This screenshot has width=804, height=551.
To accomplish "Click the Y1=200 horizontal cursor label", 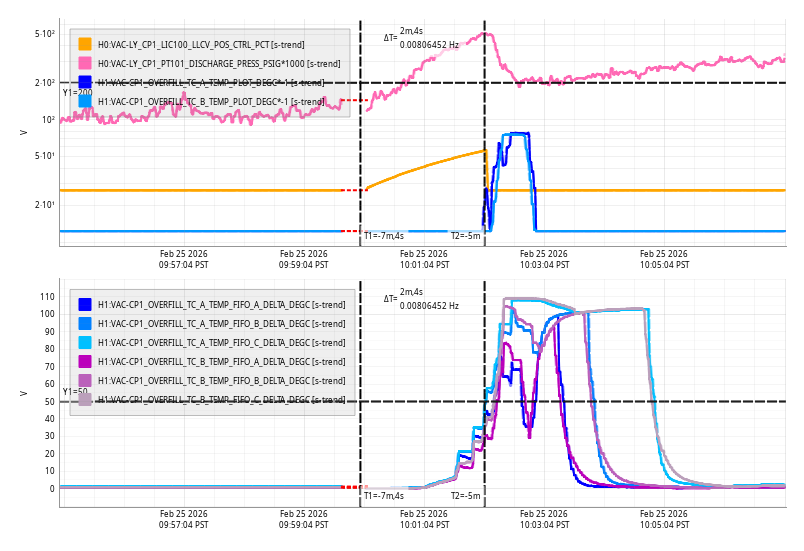I will coord(77,92).
